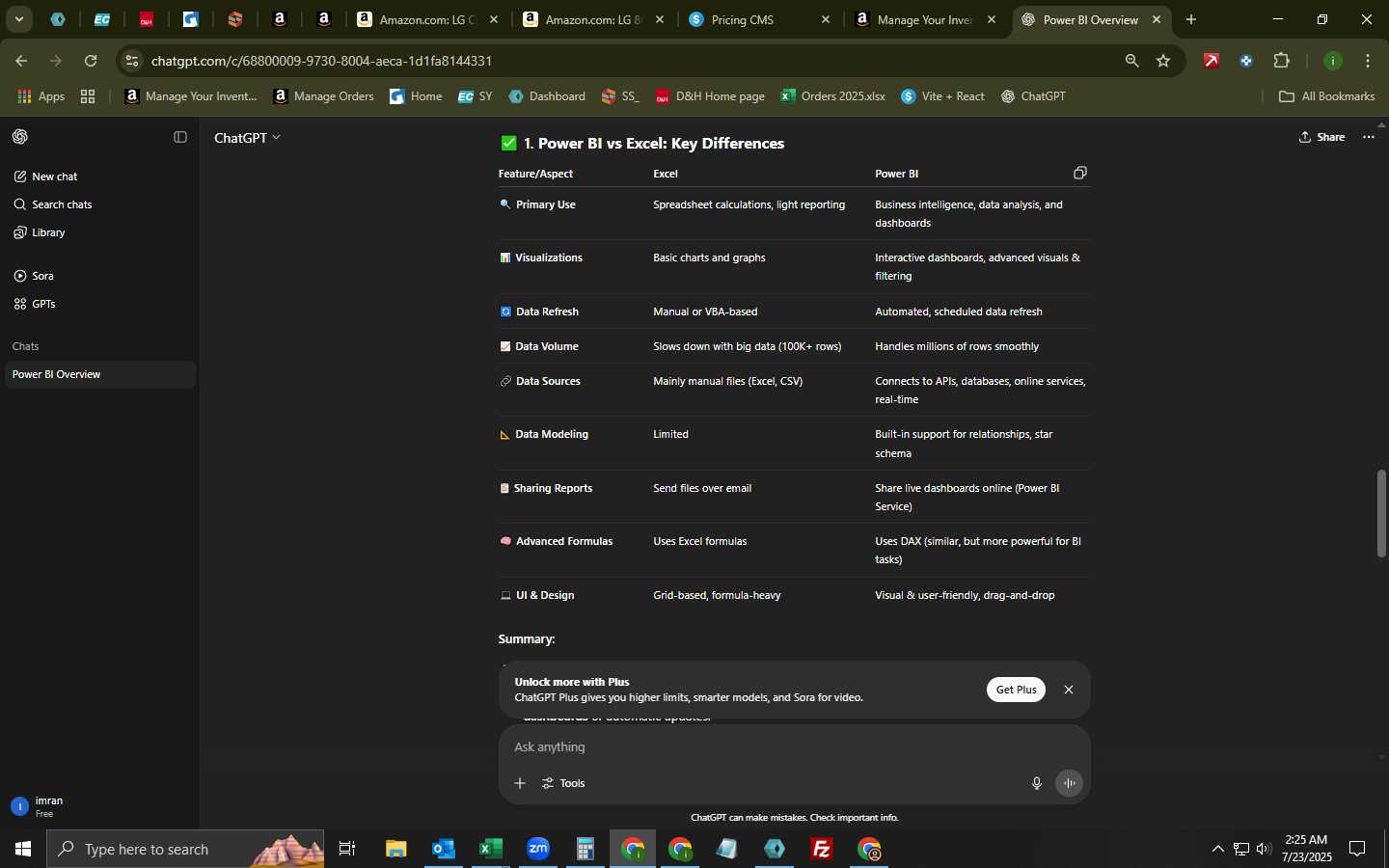This screenshot has width=1389, height=868.
Task: Open the Orders 2025.xlsx bookmark
Action: click(832, 96)
